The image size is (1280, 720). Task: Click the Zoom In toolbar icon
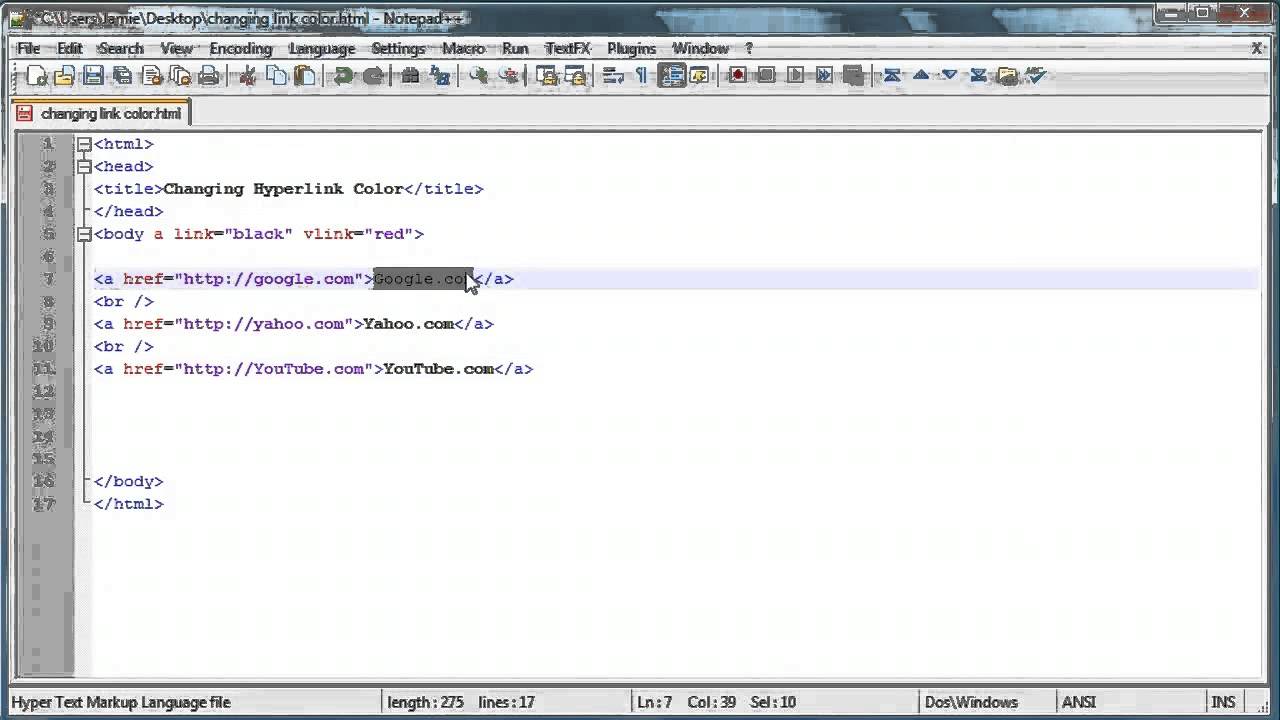pyautogui.click(x=479, y=76)
